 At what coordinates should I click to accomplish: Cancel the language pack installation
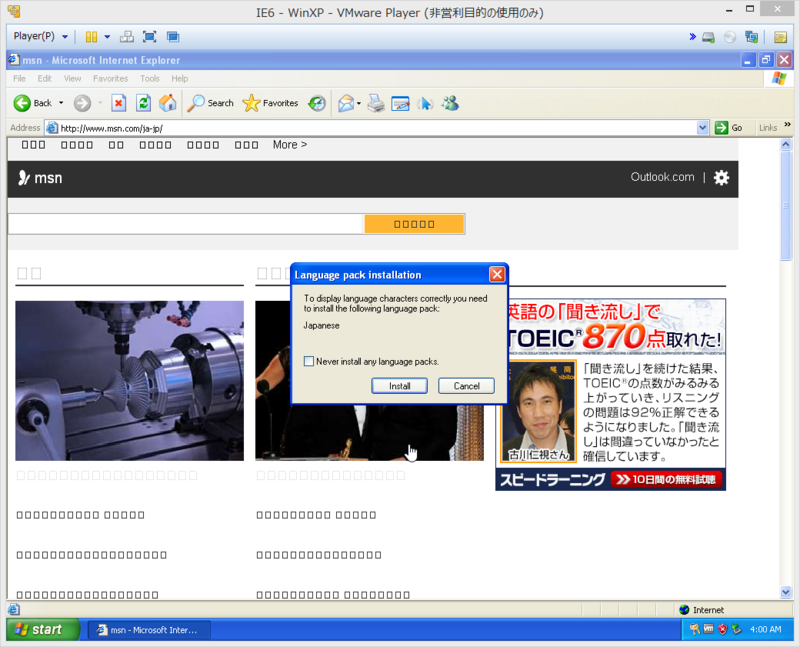[466, 386]
